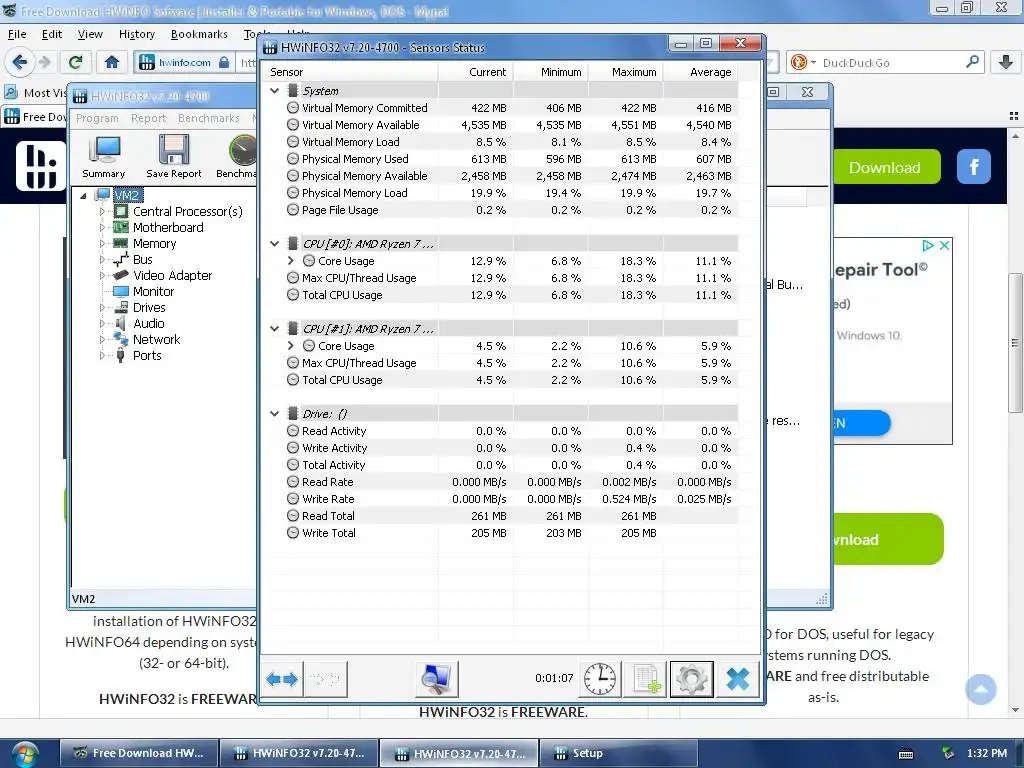Click the Write Total sensor icon
The image size is (1024, 768).
(x=293, y=533)
